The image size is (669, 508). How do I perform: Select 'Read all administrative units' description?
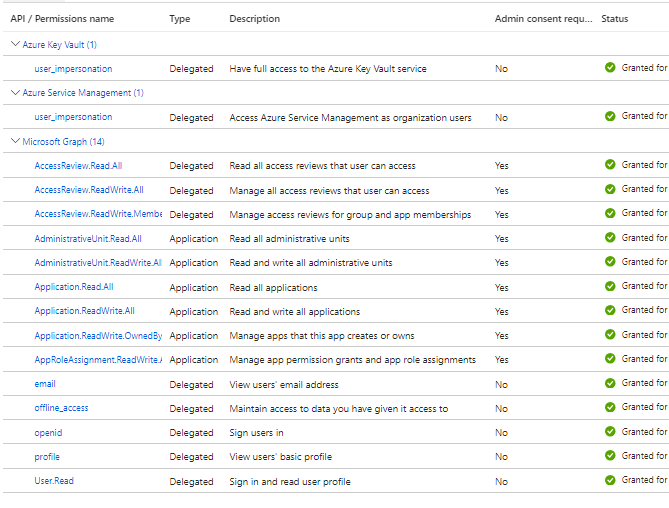tap(290, 239)
